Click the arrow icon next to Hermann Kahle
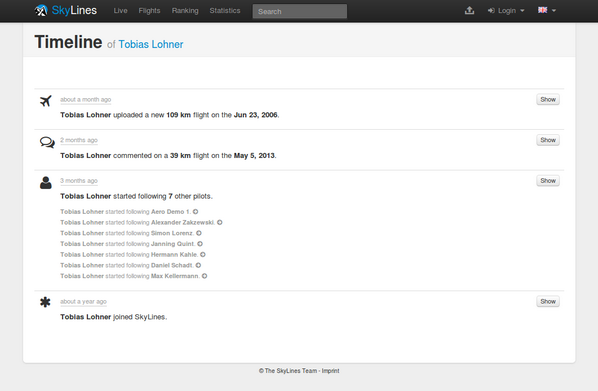This screenshot has width=598, height=391. click(x=203, y=254)
